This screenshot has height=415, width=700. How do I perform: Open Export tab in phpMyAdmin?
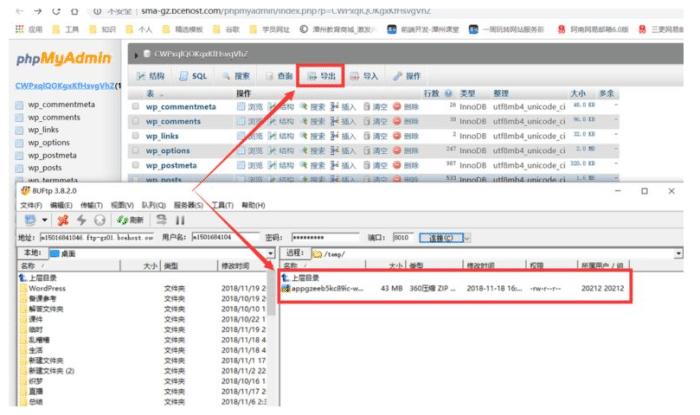[321, 76]
